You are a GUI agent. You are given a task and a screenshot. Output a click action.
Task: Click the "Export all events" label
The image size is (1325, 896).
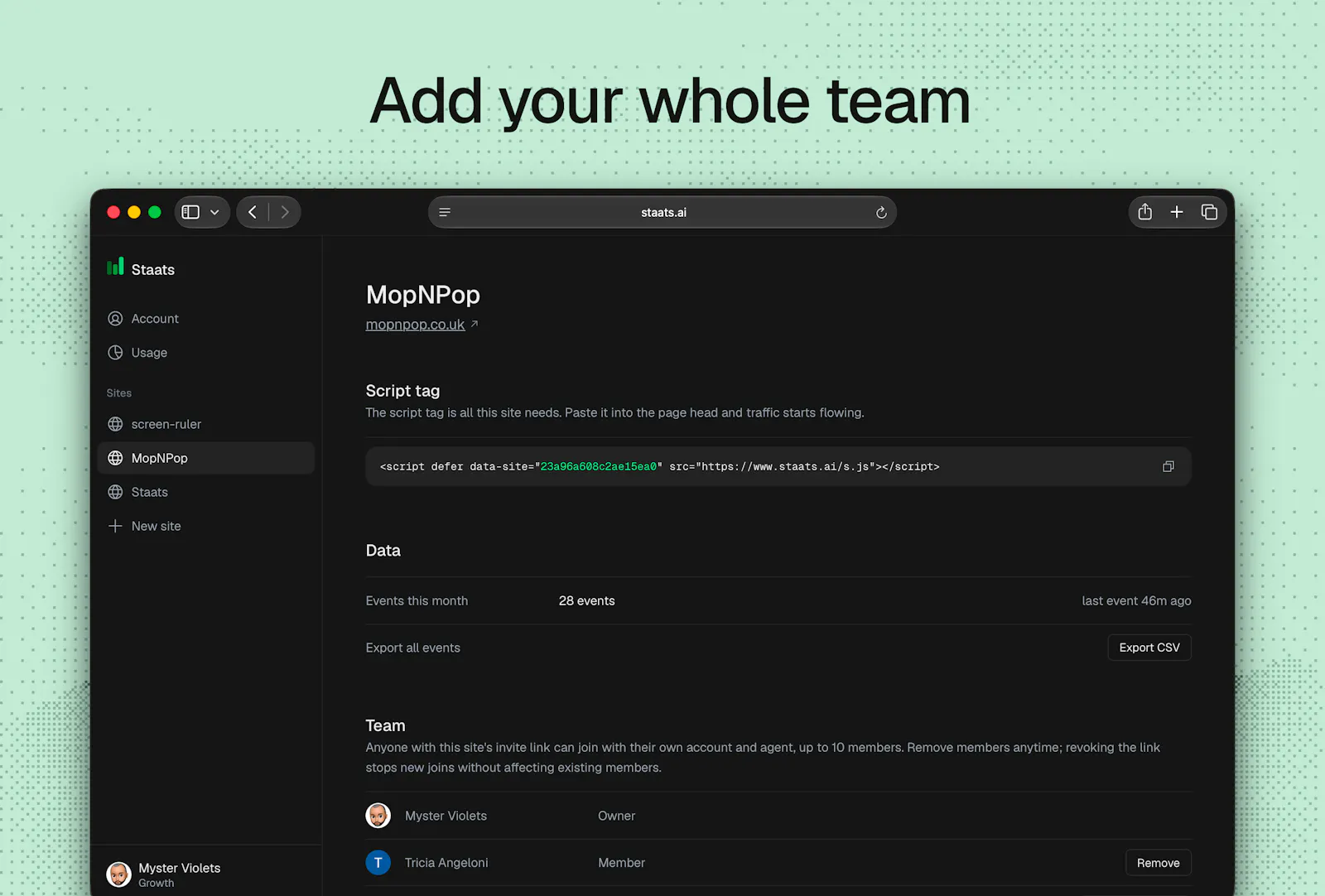413,648
